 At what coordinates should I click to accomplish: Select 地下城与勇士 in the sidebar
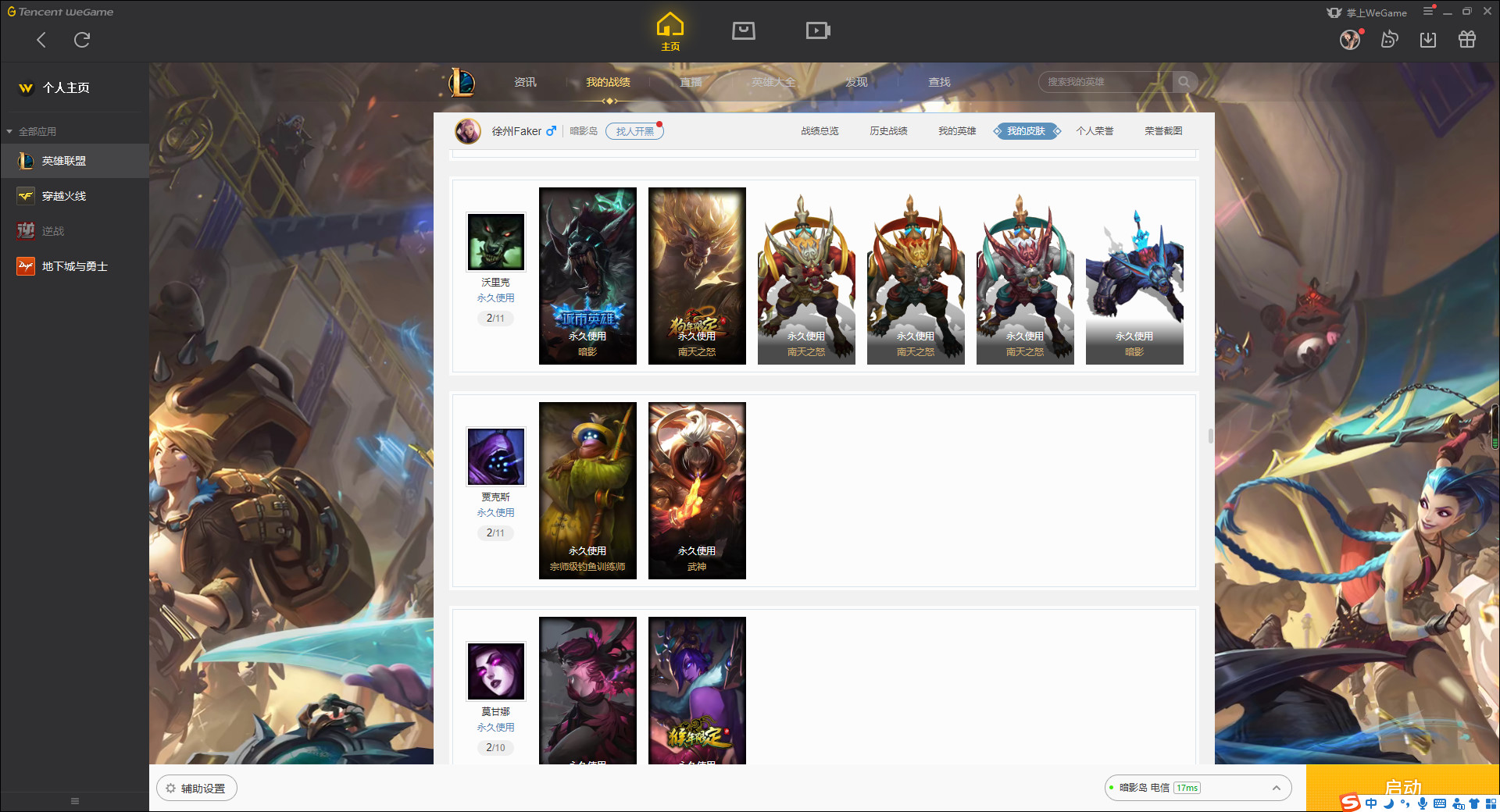click(x=74, y=266)
